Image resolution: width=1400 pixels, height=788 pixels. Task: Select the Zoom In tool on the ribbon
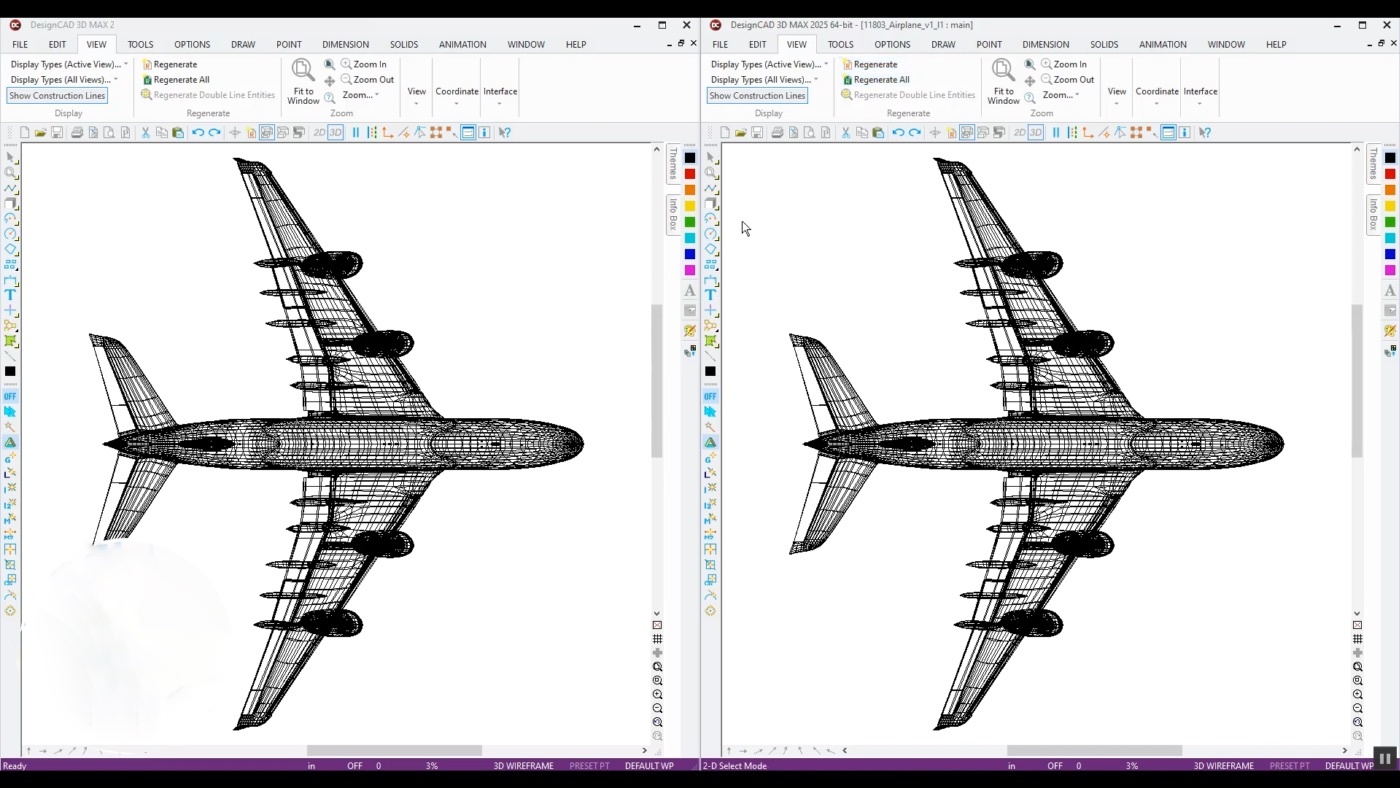(x=364, y=63)
